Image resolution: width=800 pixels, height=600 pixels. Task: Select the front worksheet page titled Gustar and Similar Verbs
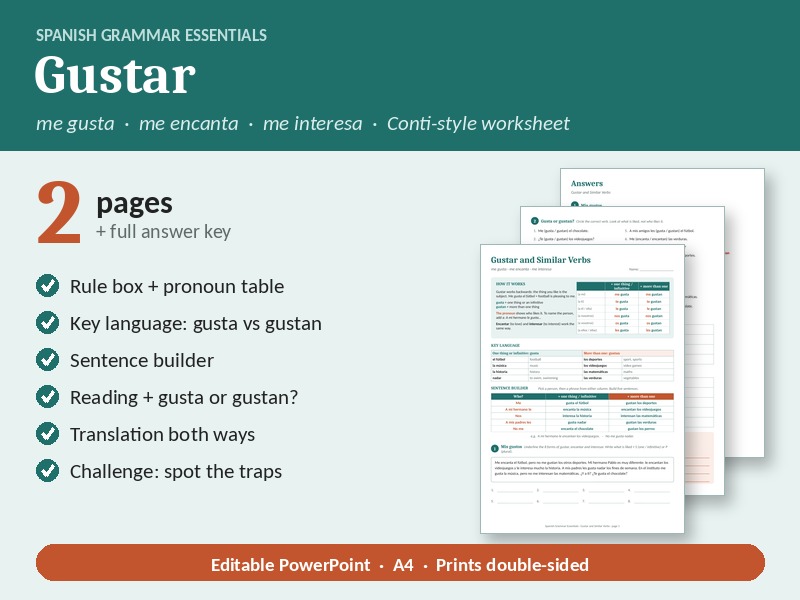[582, 389]
